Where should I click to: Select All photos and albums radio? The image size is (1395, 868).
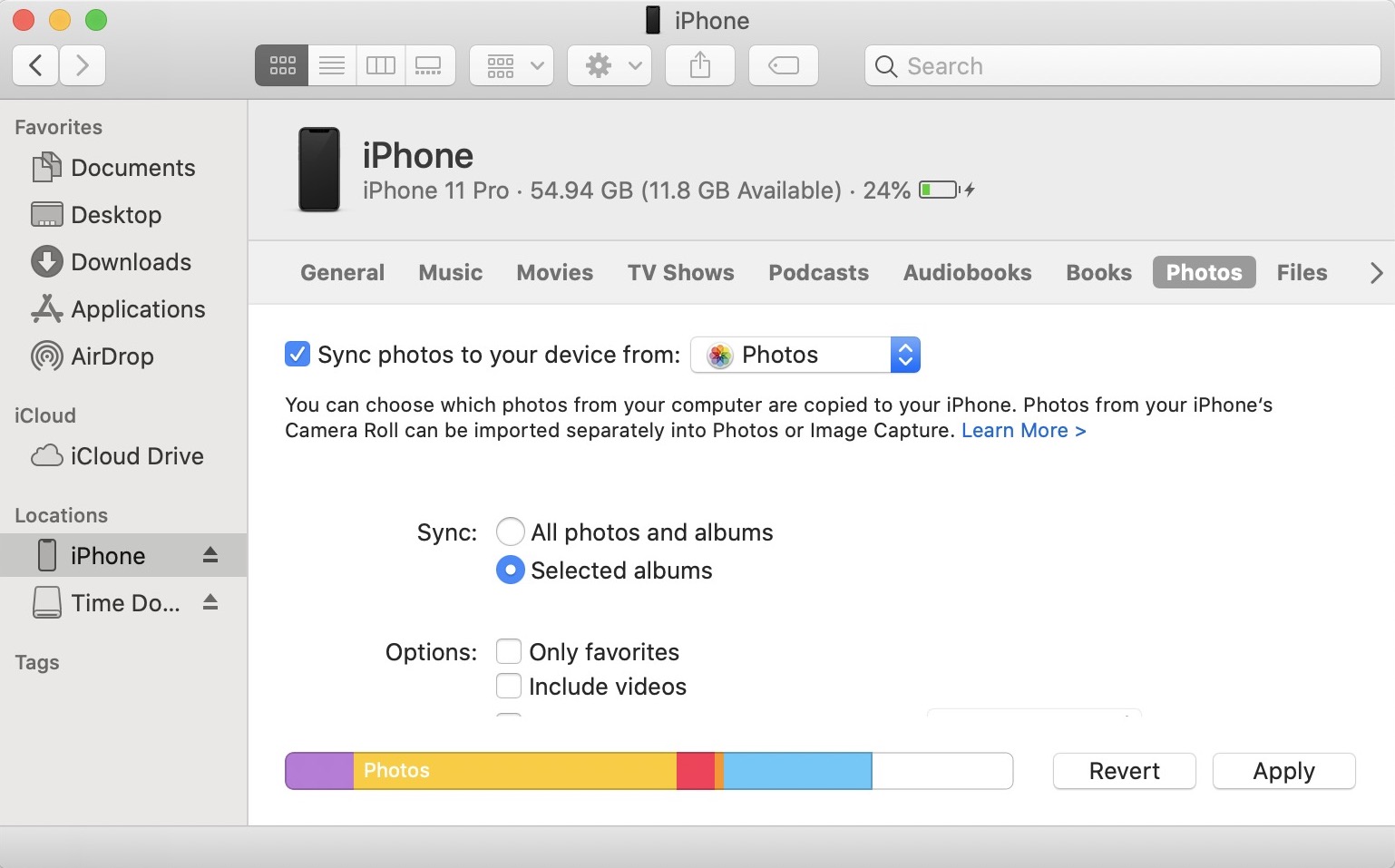[511, 532]
